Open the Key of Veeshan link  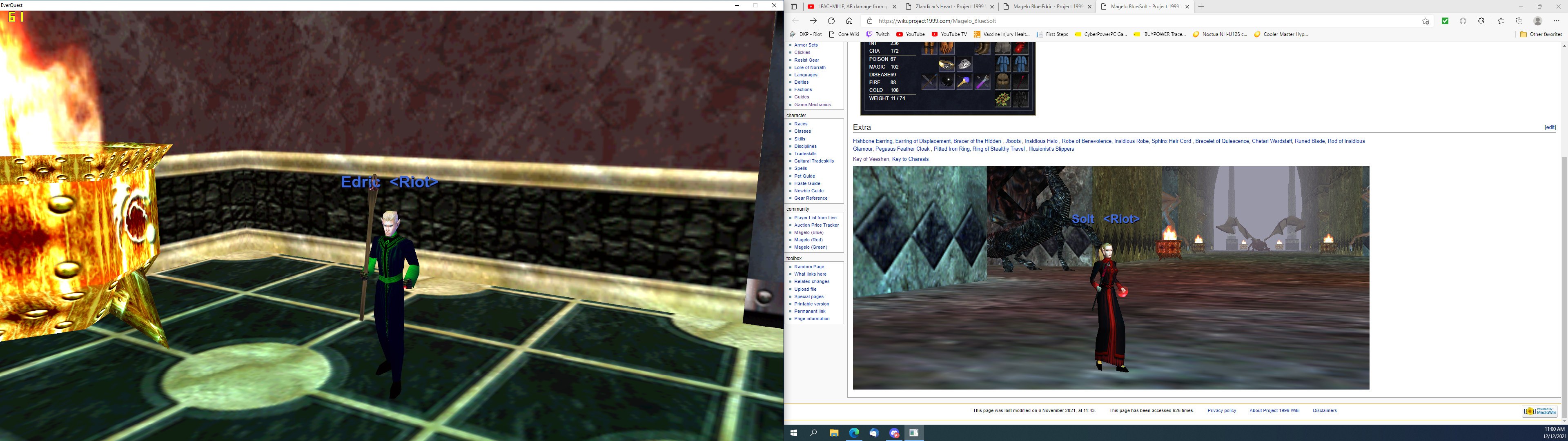[x=871, y=160]
